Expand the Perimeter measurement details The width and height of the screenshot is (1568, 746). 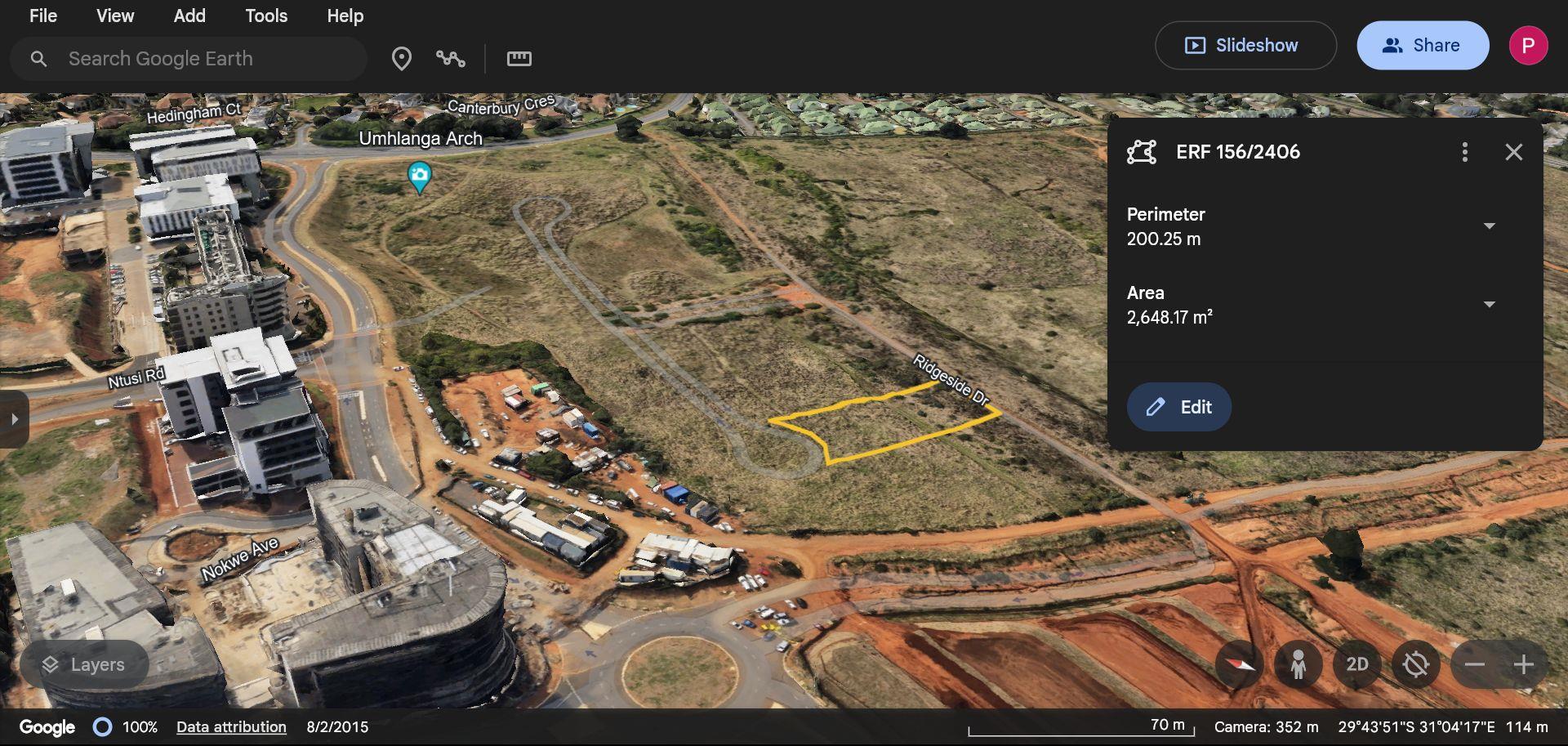click(x=1490, y=226)
